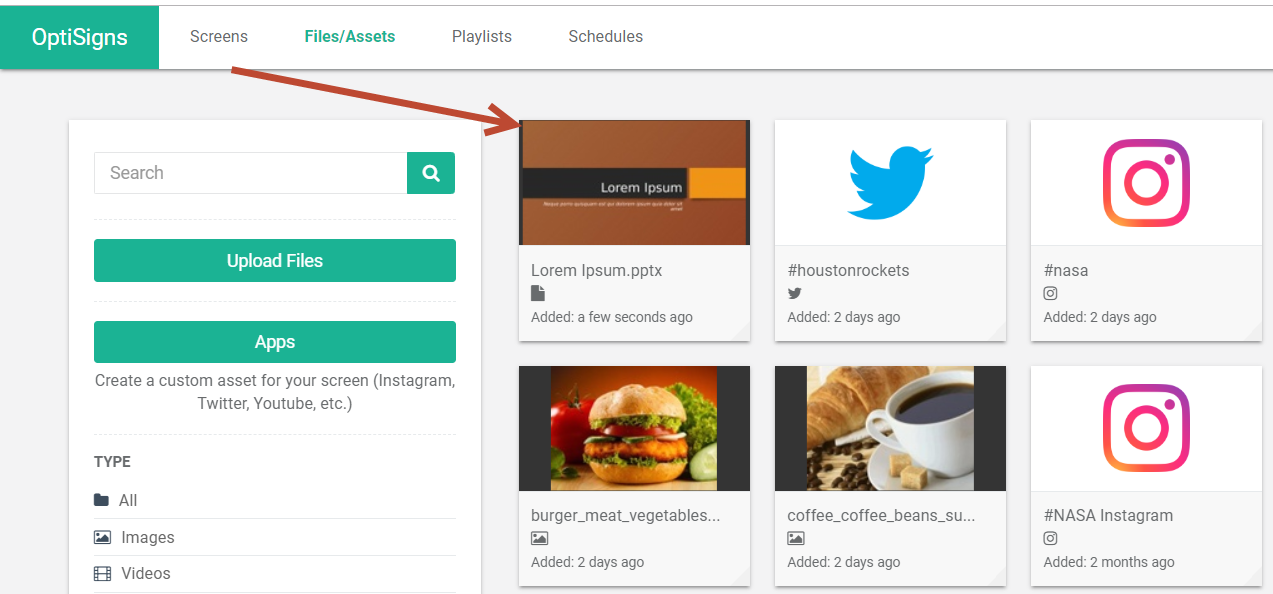Click corner fold on Lorem Ipsum.pptx card
Viewport: 1273px width, 594px height.
pyautogui.click(x=742, y=333)
